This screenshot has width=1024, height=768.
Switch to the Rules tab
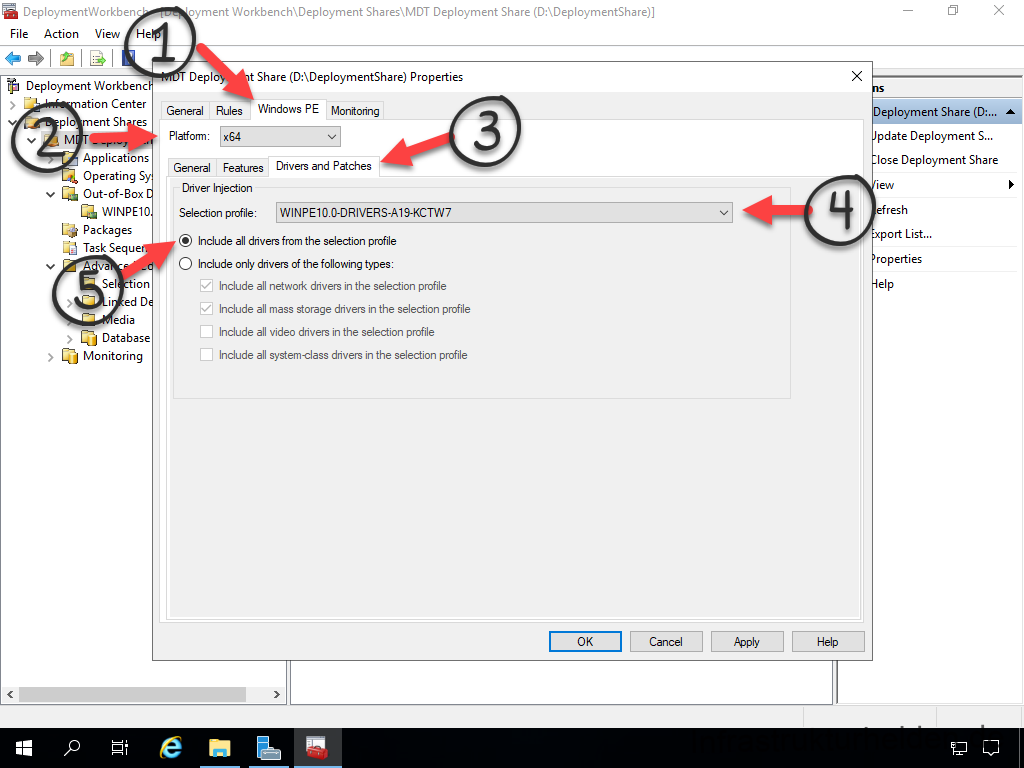(229, 111)
